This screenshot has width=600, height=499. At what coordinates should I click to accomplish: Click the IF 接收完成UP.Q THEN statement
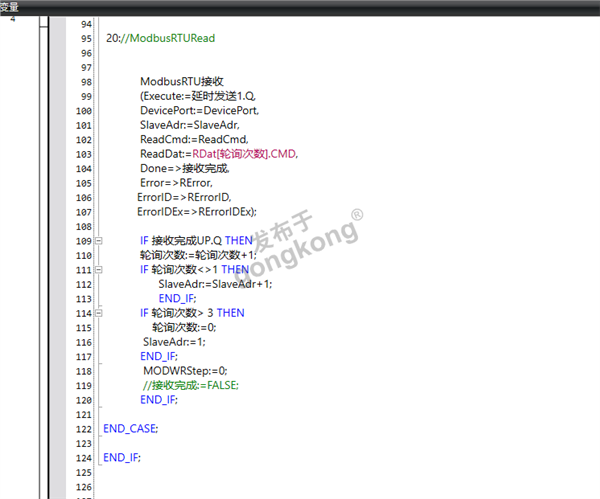point(196,241)
